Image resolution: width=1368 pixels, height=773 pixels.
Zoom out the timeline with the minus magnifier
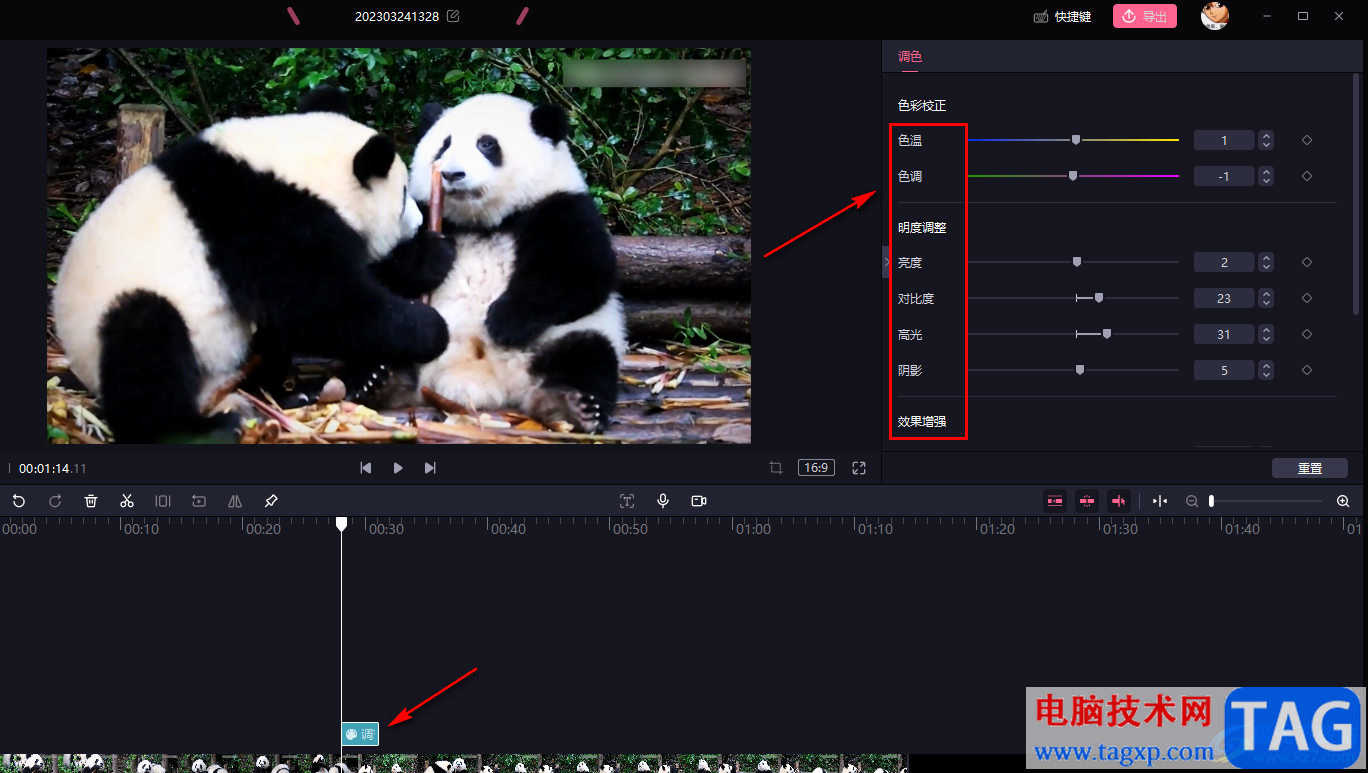pyautogui.click(x=1192, y=501)
